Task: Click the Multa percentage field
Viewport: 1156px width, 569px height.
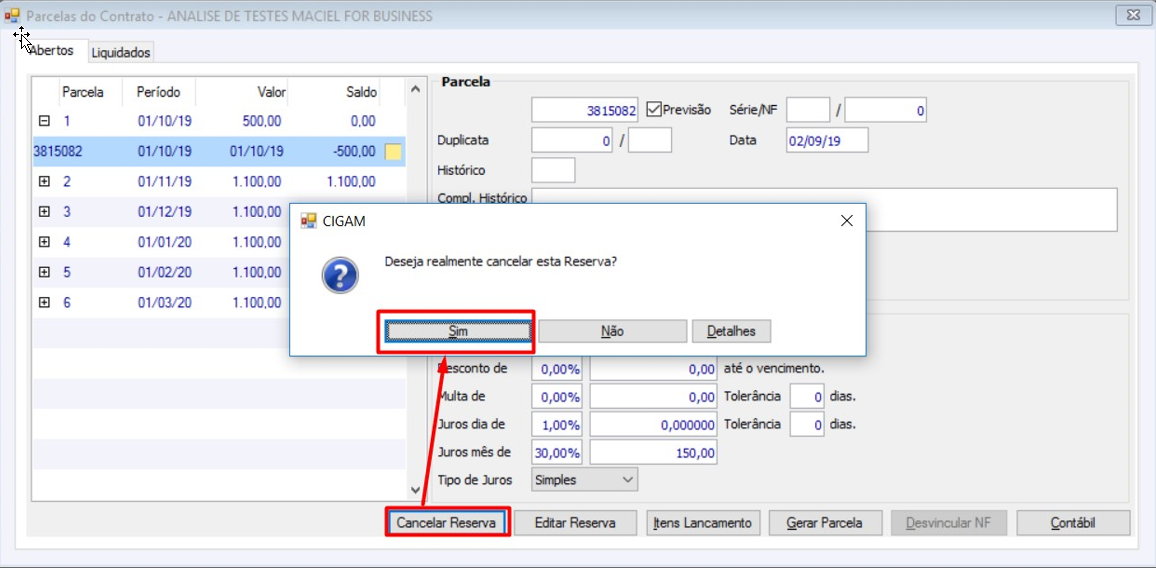Action: [557, 397]
